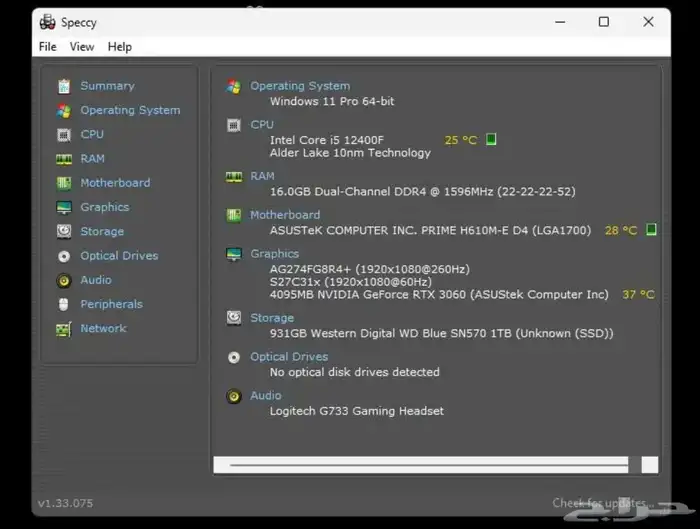Click "Intel Core i5 12400F" text
This screenshot has height=529, width=700.
[x=326, y=140]
